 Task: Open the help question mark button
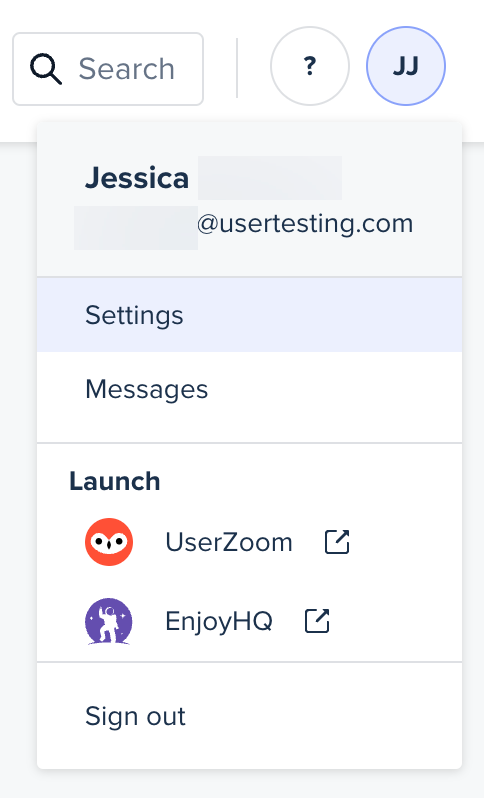coord(310,66)
